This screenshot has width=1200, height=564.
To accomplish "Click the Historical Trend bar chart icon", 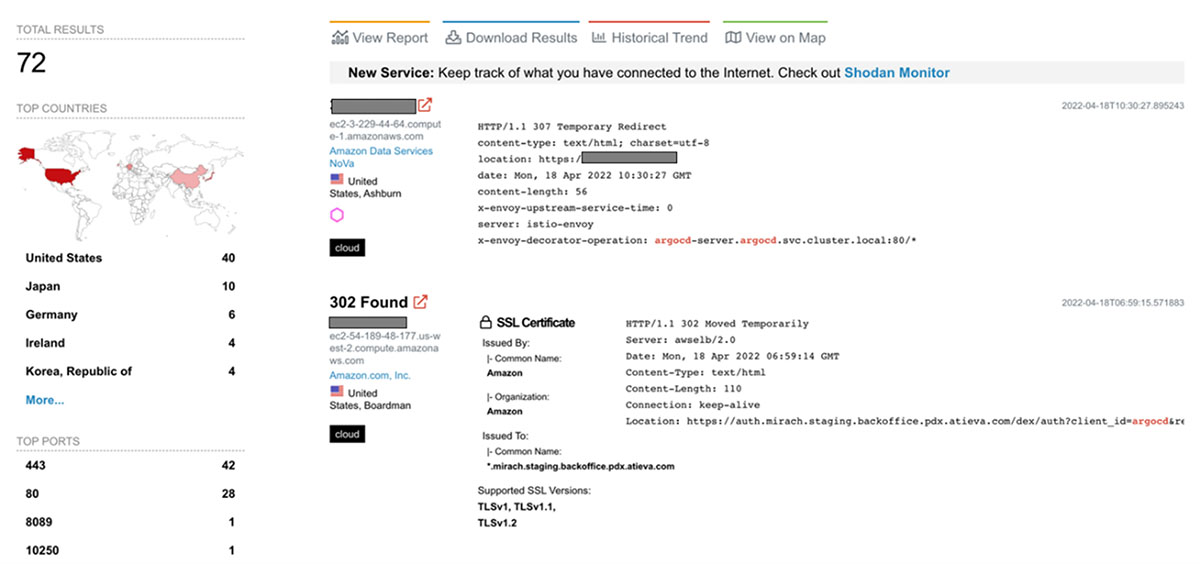I will click(x=599, y=38).
